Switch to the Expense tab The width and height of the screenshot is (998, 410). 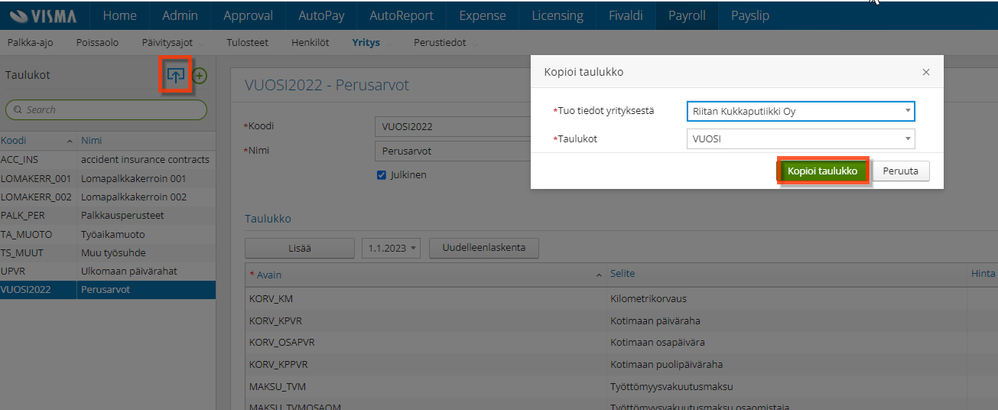coord(483,16)
